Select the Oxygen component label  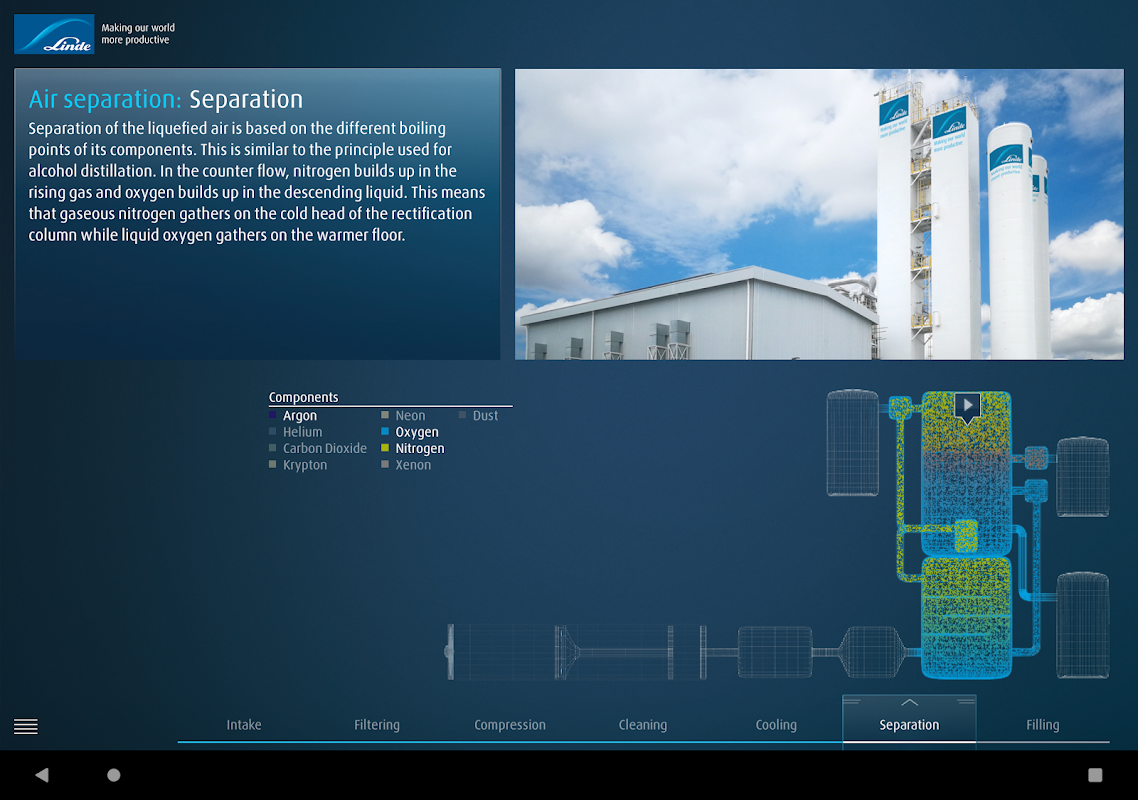pos(417,432)
